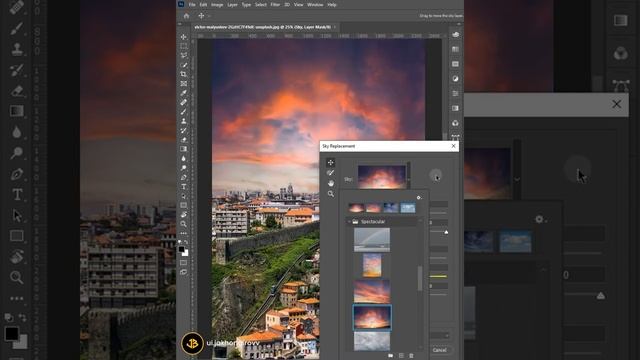Pick the light blue recent sky thumbnail
Image resolution: width=640 pixels, height=360 pixels.
pyautogui.click(x=408, y=208)
